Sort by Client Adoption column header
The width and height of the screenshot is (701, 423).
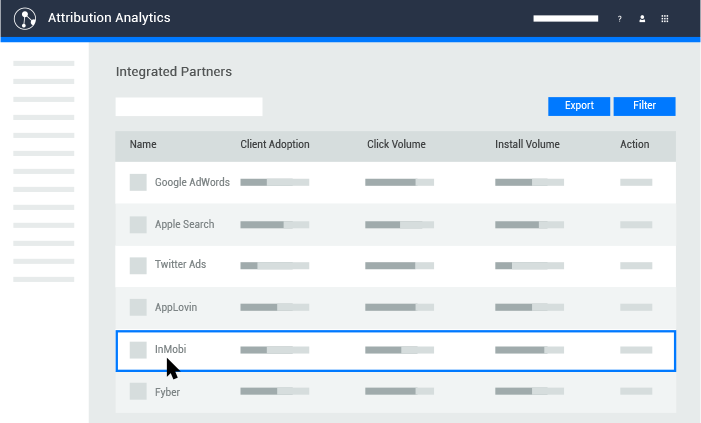pyautogui.click(x=275, y=144)
